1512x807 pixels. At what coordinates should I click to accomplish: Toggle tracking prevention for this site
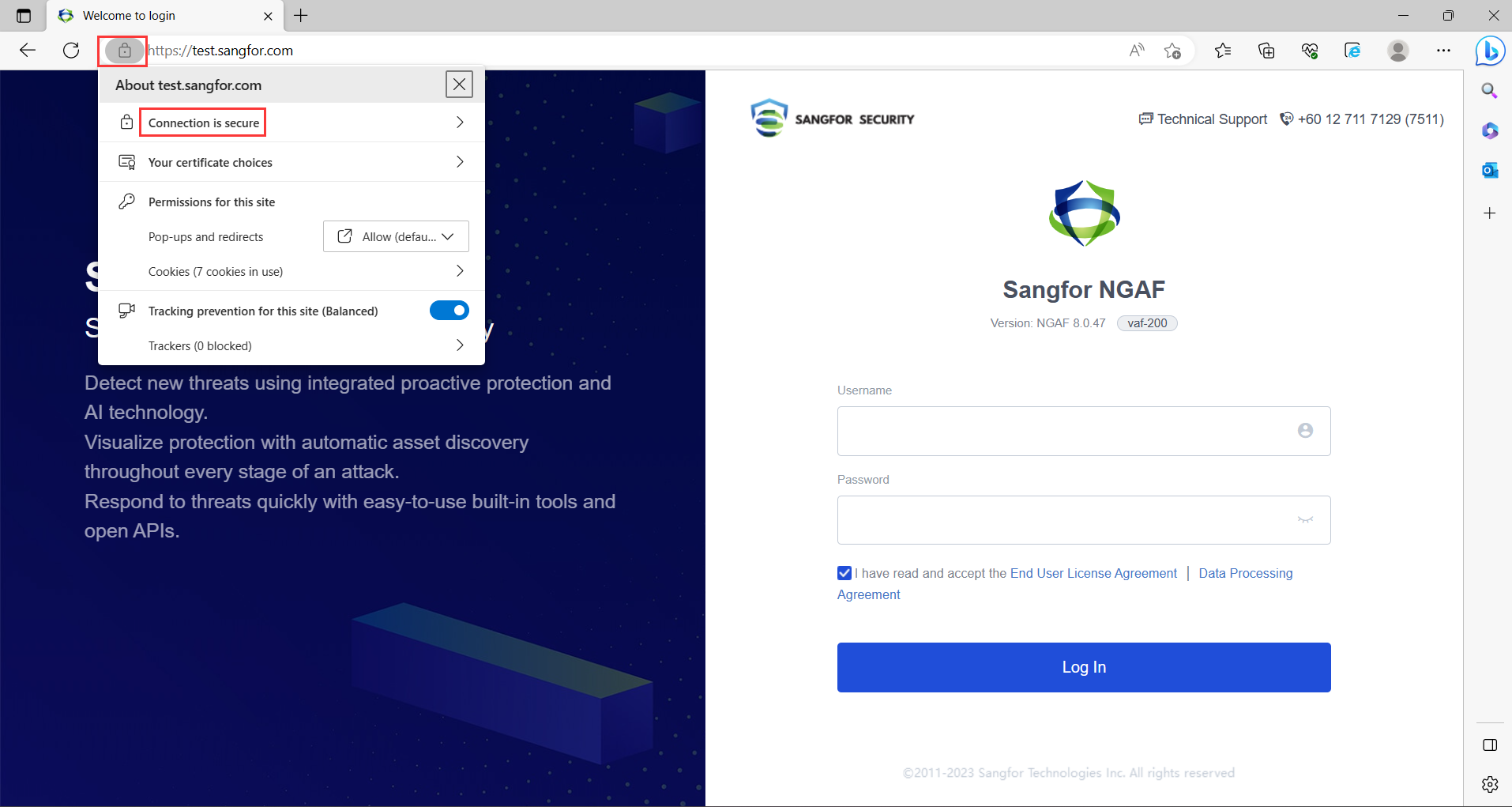pos(449,311)
